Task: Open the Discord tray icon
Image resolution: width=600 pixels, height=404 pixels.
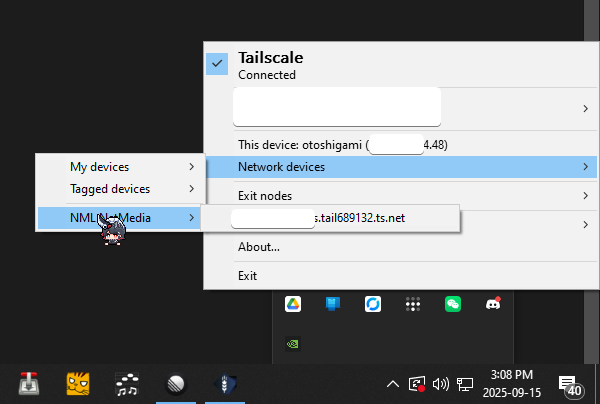Action: pyautogui.click(x=493, y=304)
